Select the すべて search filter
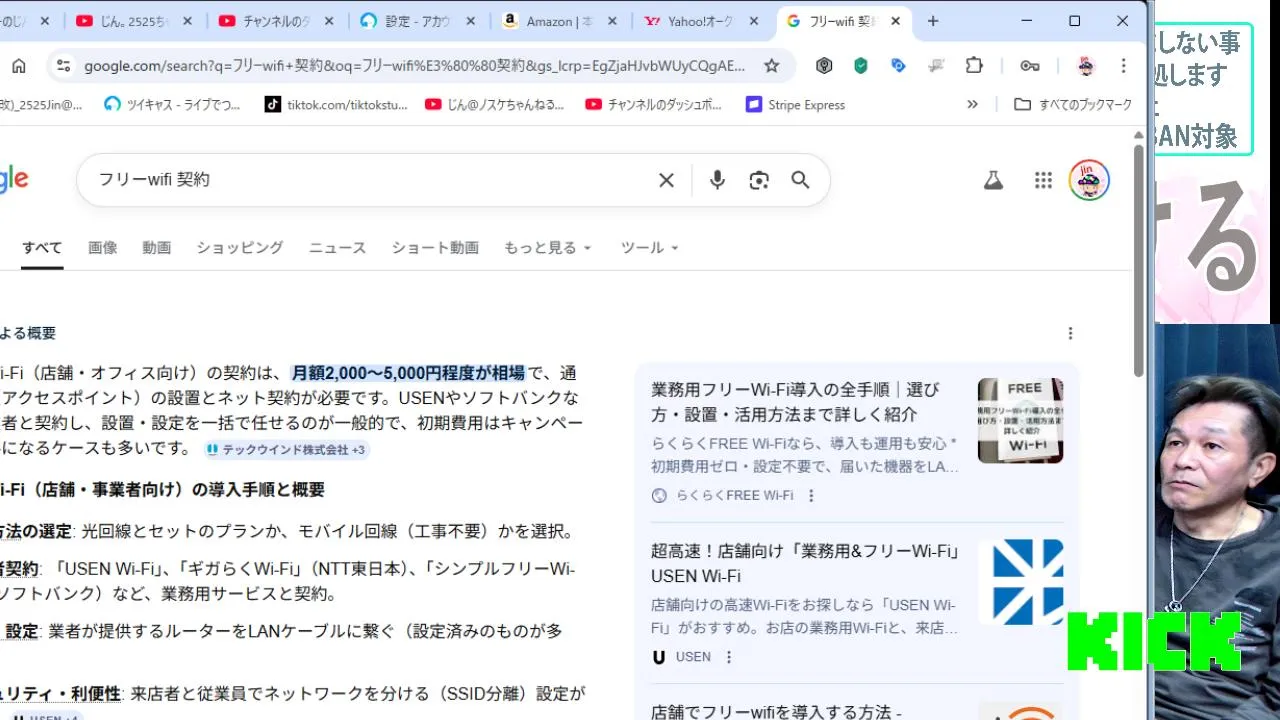The width and height of the screenshot is (1280, 720). click(42, 247)
